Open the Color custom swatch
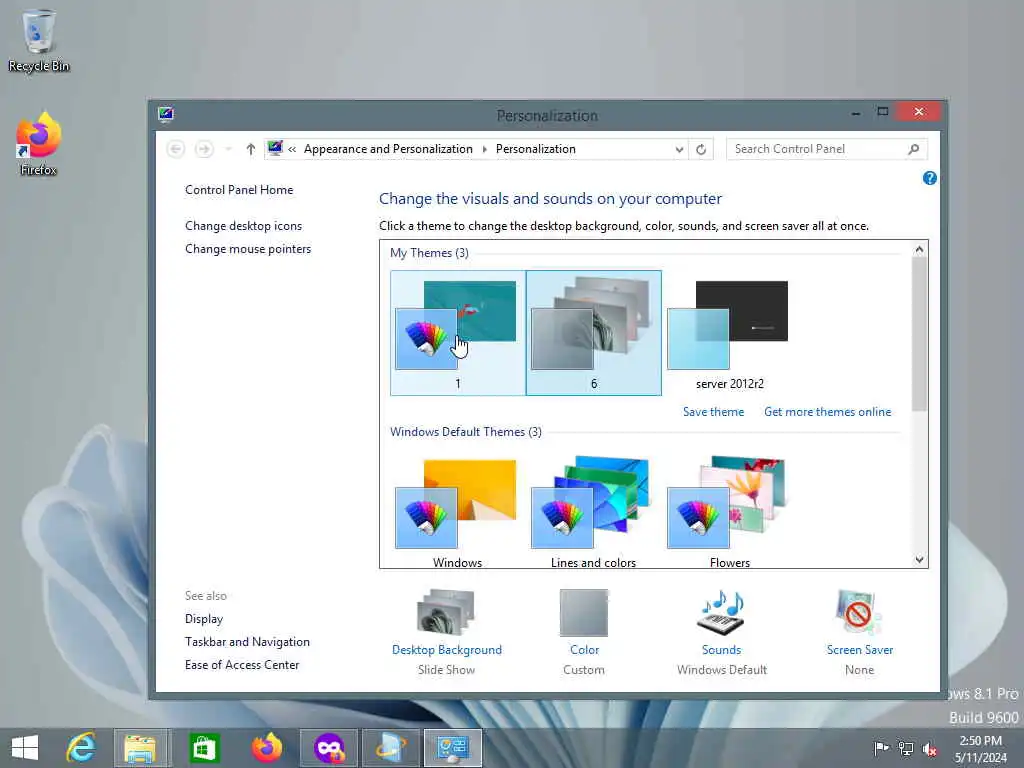Screen dimensions: 1024x768 point(584,613)
